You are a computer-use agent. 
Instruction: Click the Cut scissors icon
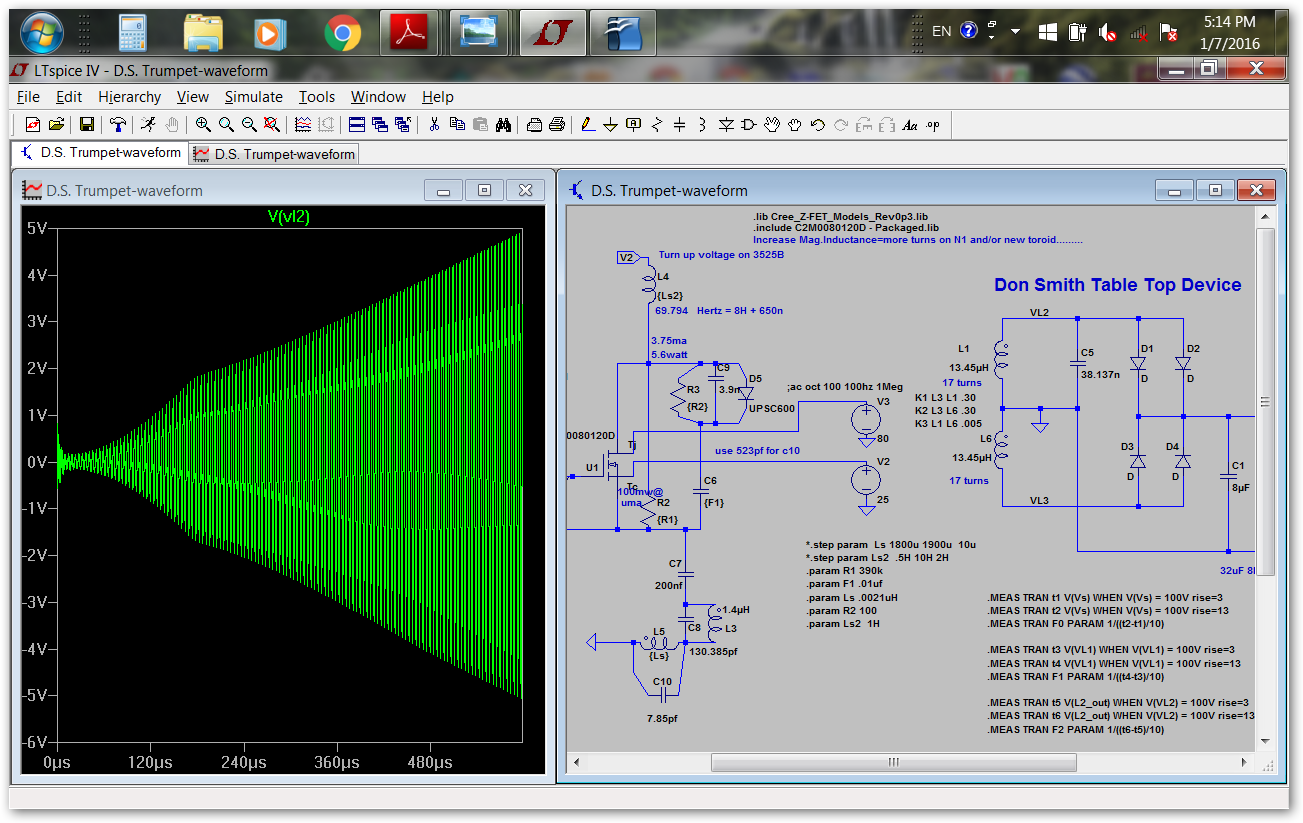pos(434,125)
